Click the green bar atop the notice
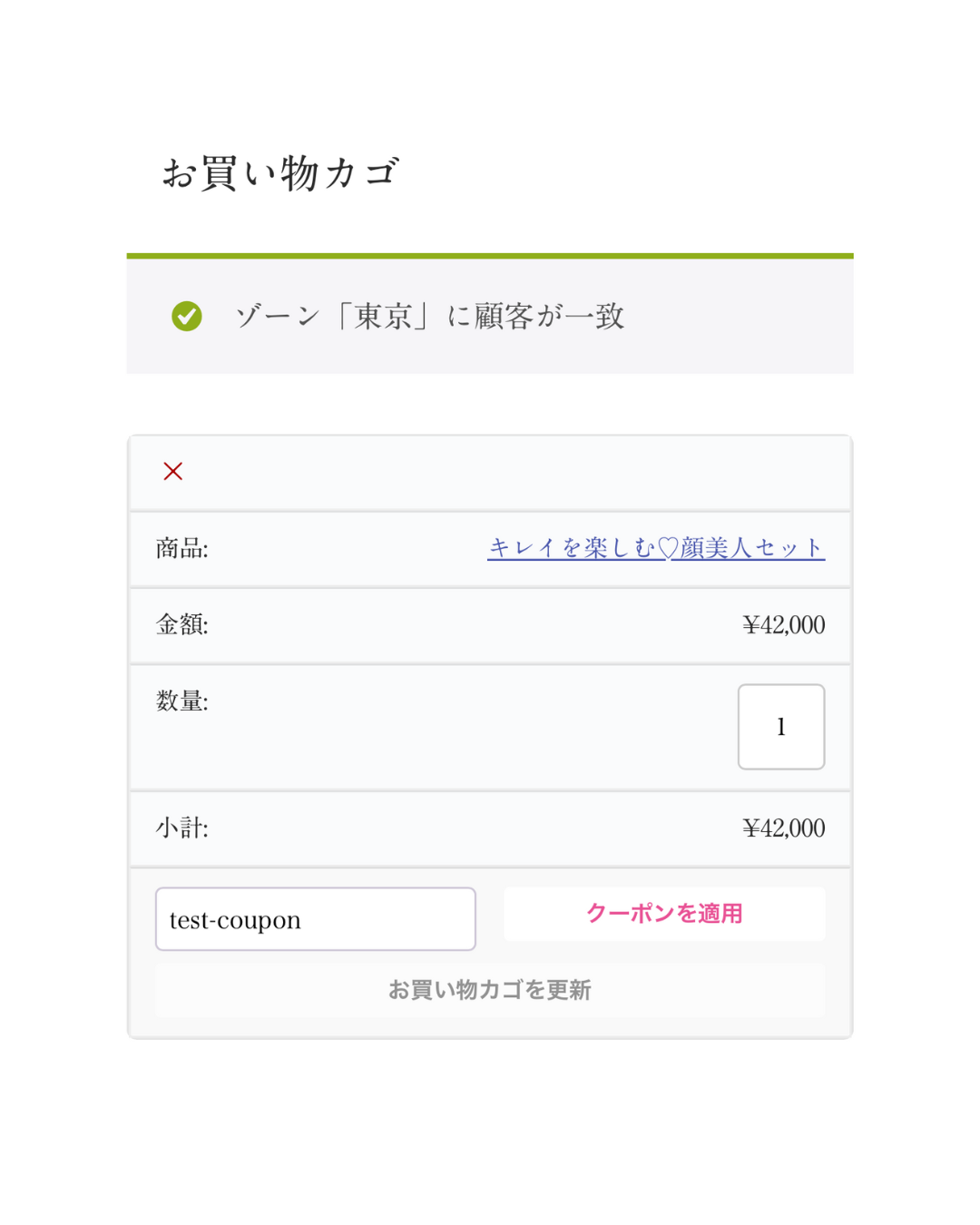Viewport: 980px width, 1225px height. coord(490,256)
